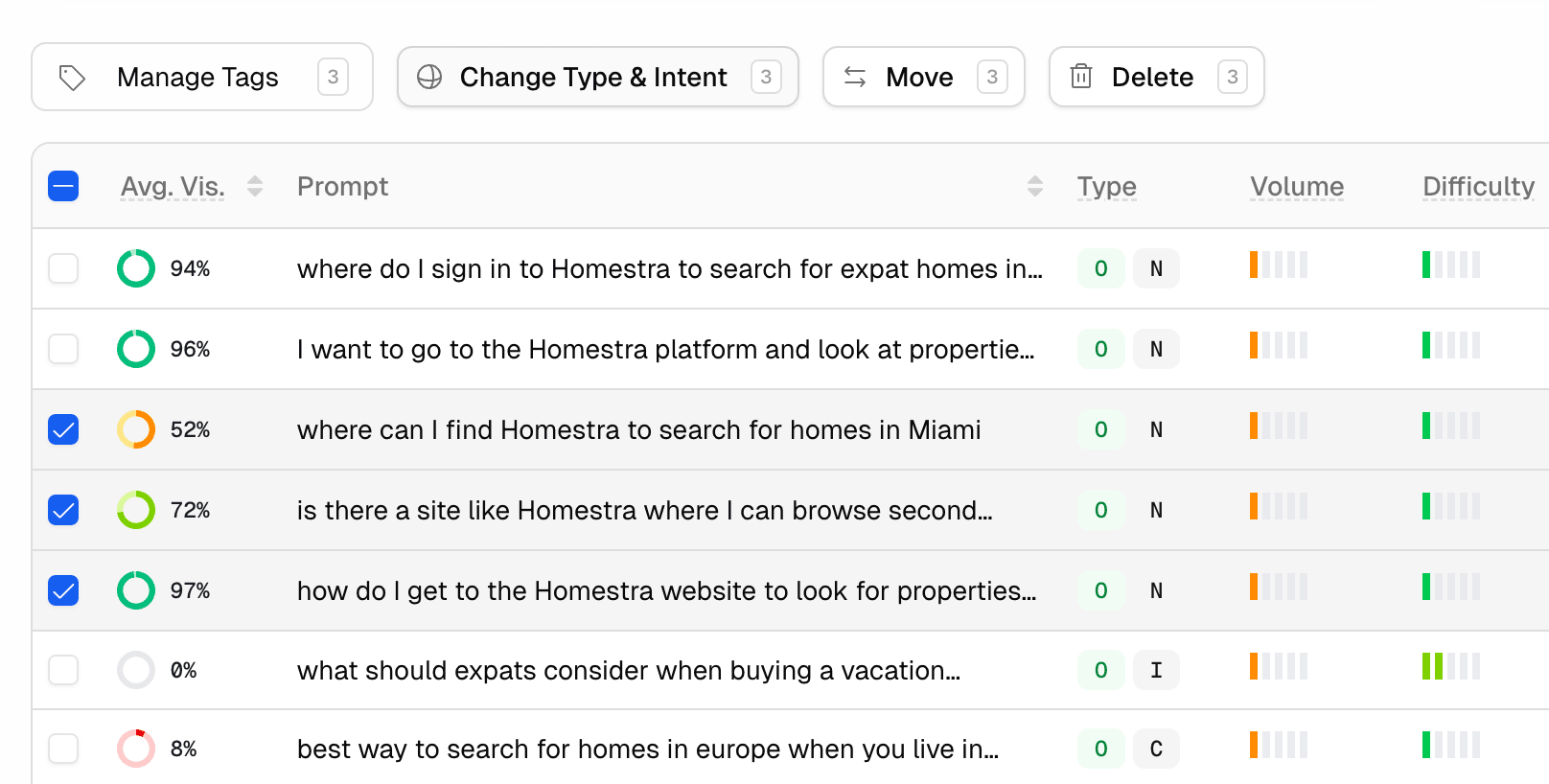Check the 94% visibility prompt row
The width and height of the screenshot is (1549, 784).
click(x=63, y=268)
